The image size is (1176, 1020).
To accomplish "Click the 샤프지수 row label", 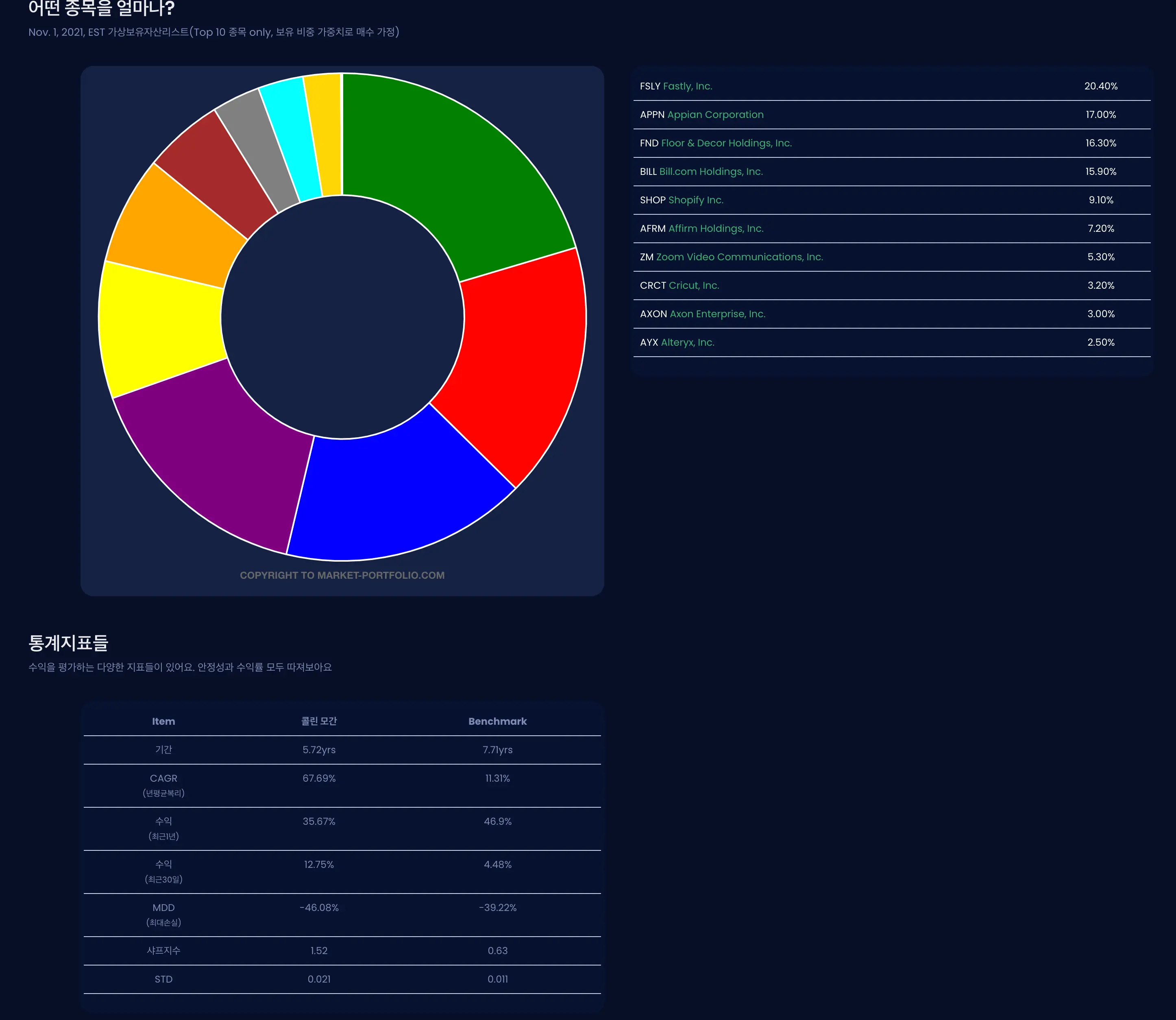I will pos(163,950).
